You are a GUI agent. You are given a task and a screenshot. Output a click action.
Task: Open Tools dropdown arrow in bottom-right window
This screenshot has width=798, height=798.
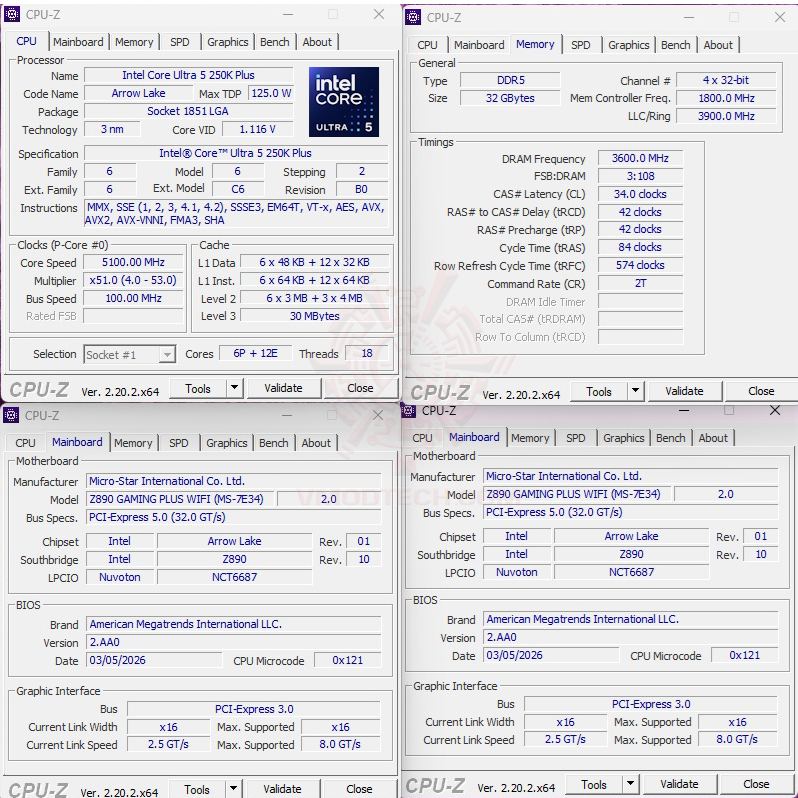(x=630, y=784)
